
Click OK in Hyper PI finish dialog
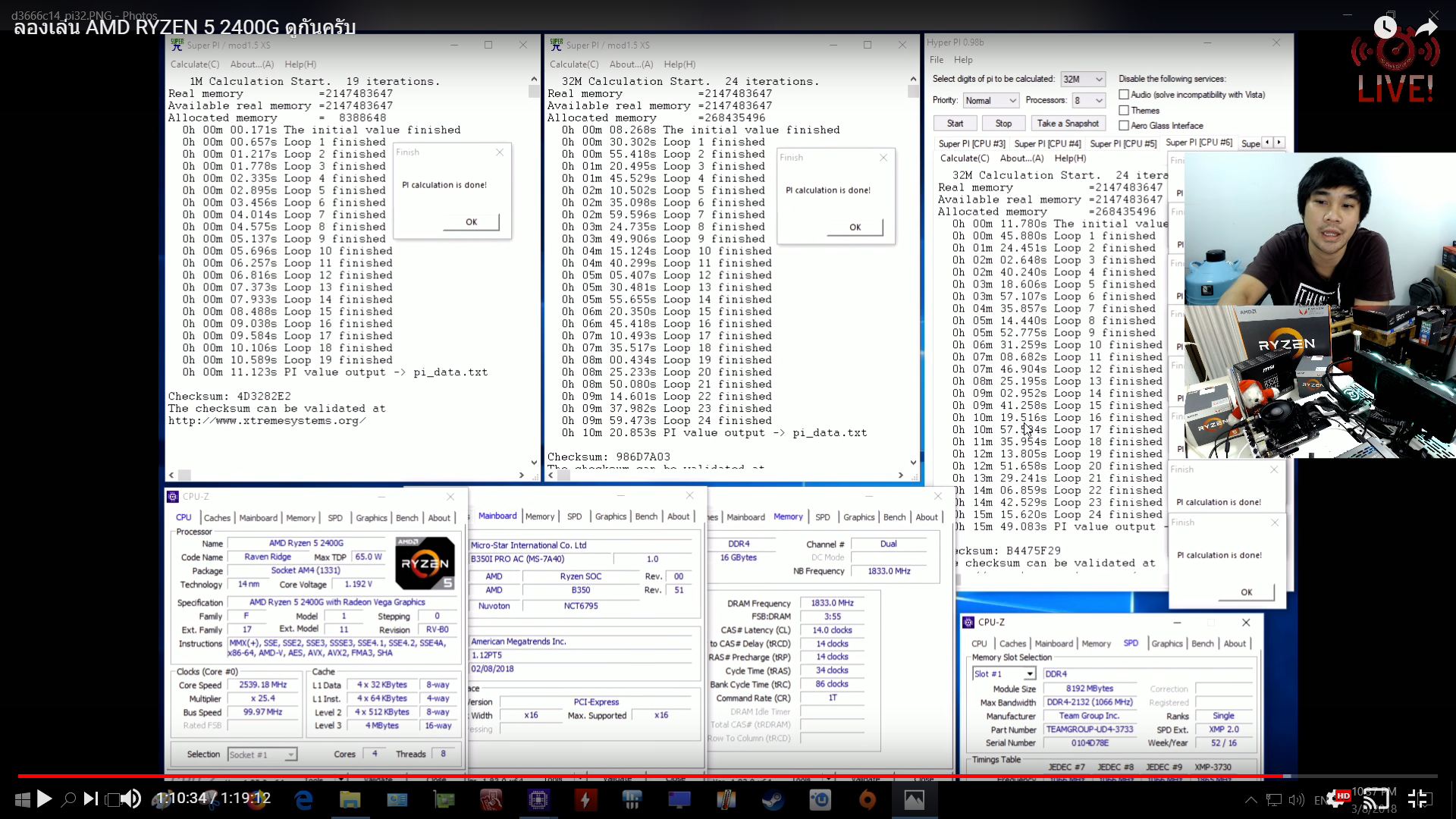pos(1246,592)
